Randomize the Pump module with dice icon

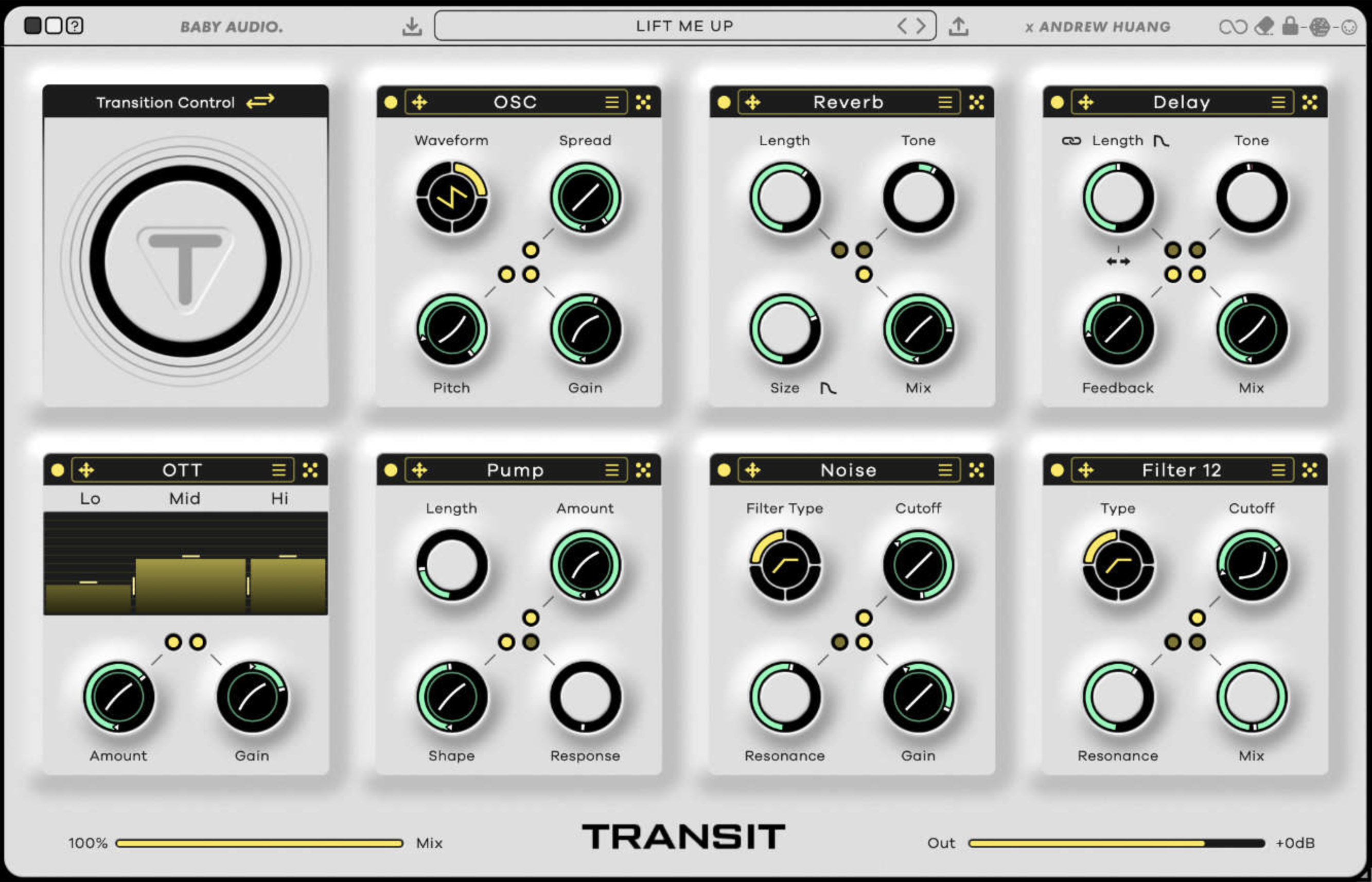[x=643, y=470]
